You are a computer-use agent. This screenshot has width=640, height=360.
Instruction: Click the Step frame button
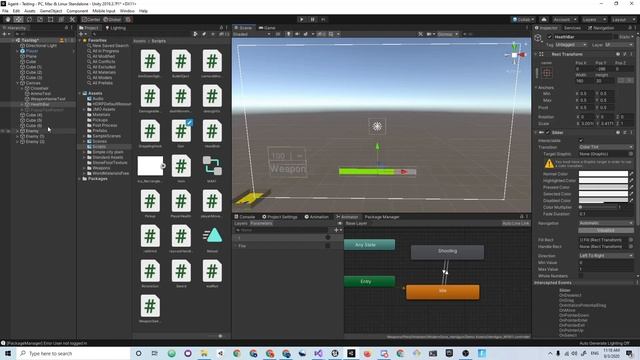323,19
